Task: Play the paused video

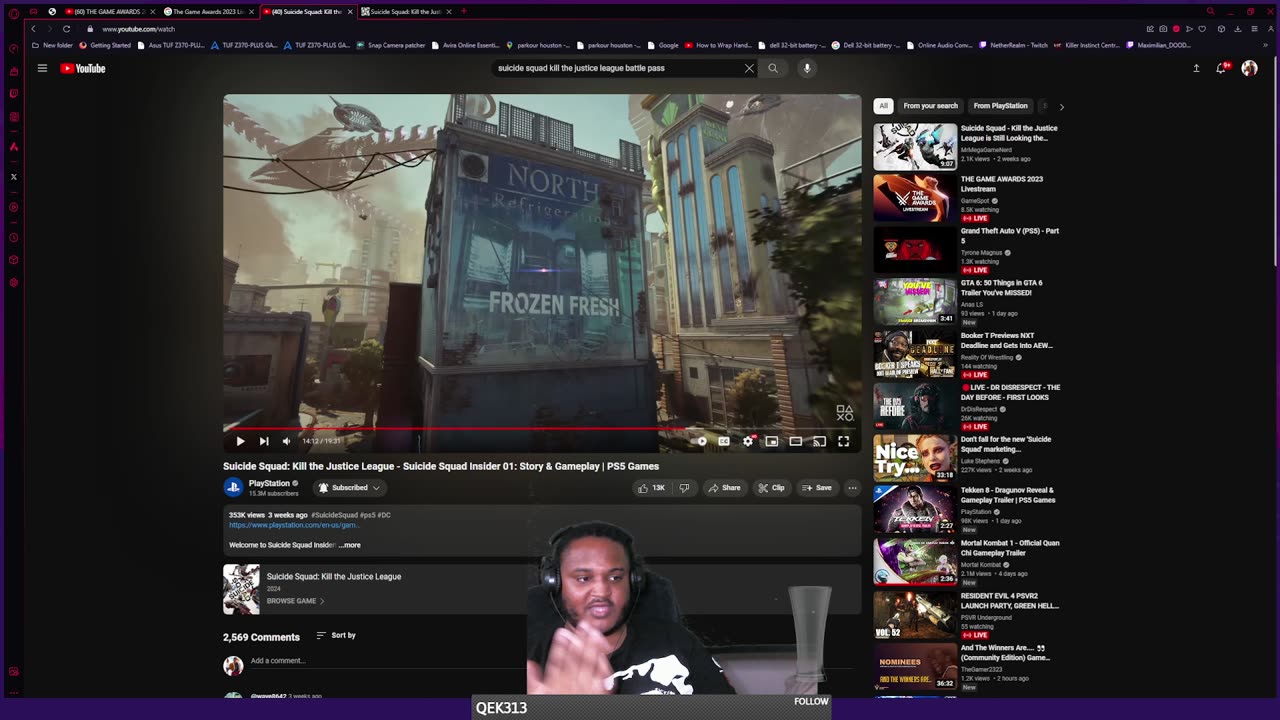Action: coord(240,441)
